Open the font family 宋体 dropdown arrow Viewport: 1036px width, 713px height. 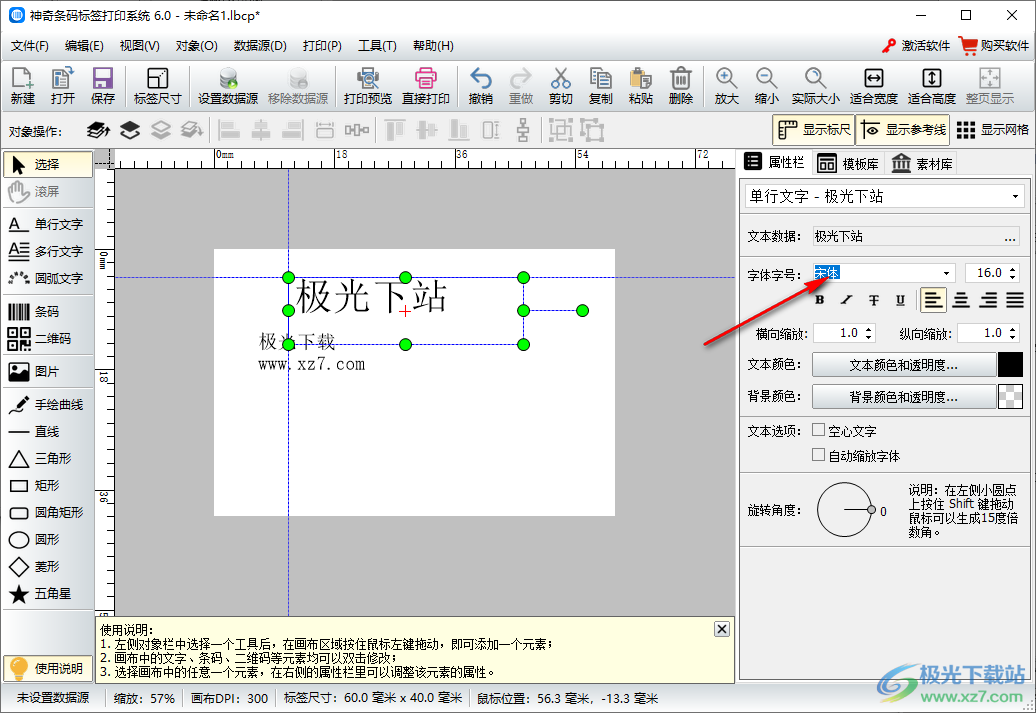click(x=946, y=273)
